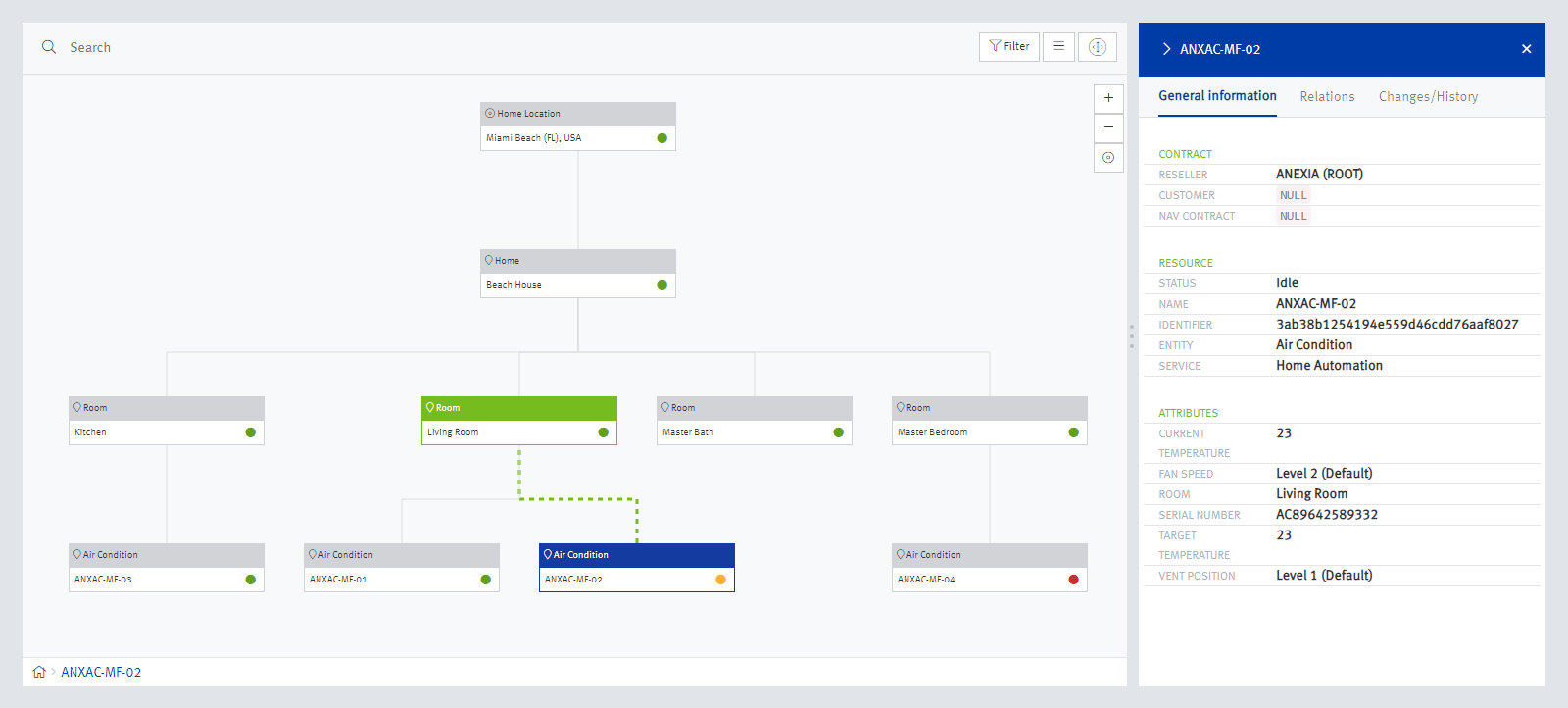Click the panel resize handle dots

point(1132,336)
